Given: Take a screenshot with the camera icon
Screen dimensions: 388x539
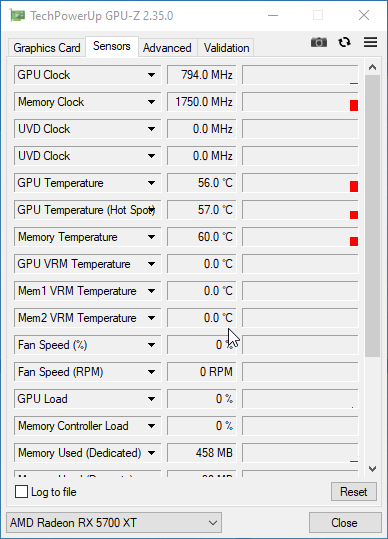Looking at the screenshot, I should click(319, 43).
